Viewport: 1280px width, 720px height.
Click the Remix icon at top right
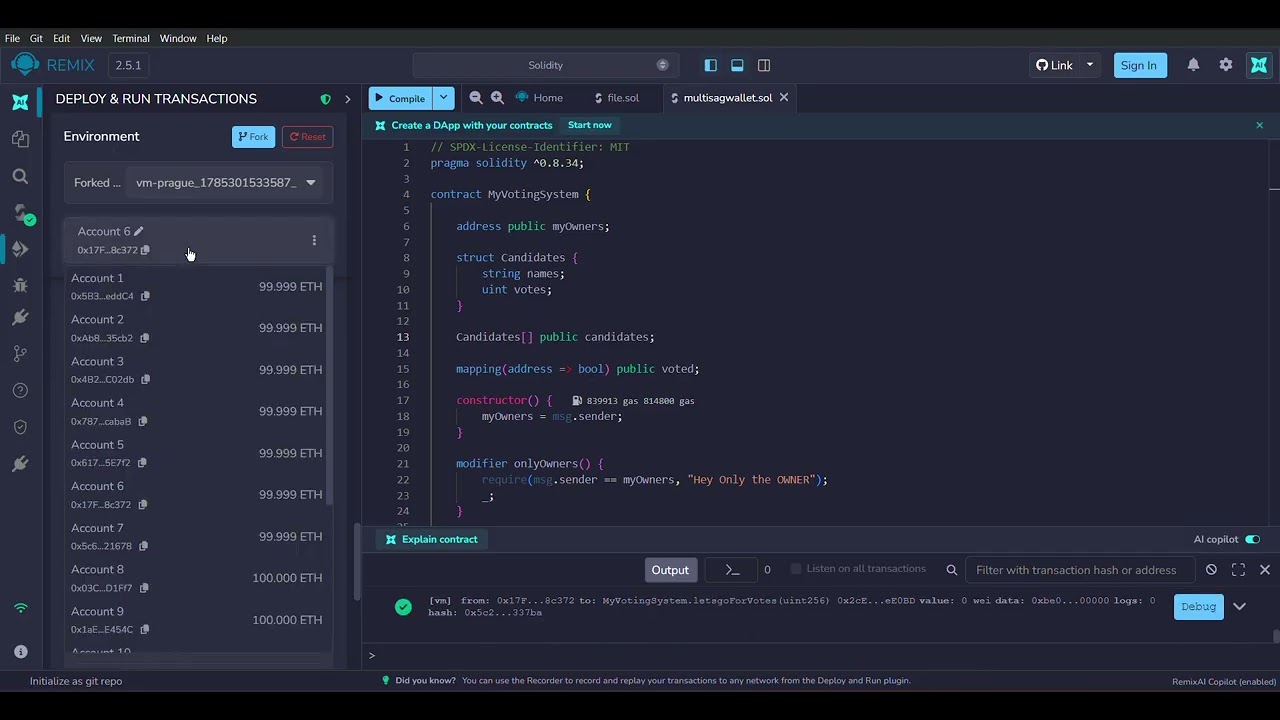[1259, 65]
